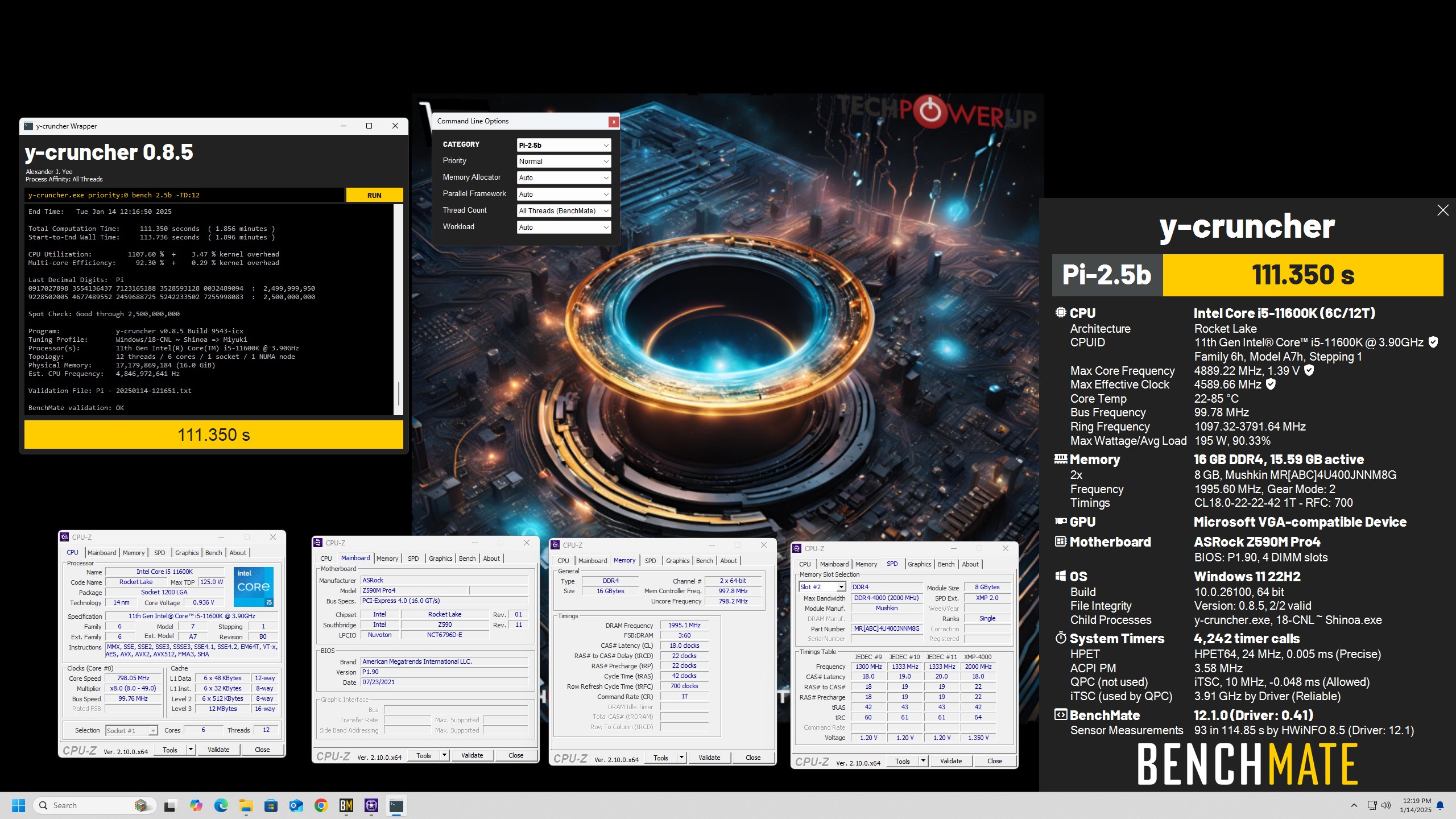Click the '1995.1 MHz' DRAM Frequency value
This screenshot has width=1456, height=819.
[684, 626]
